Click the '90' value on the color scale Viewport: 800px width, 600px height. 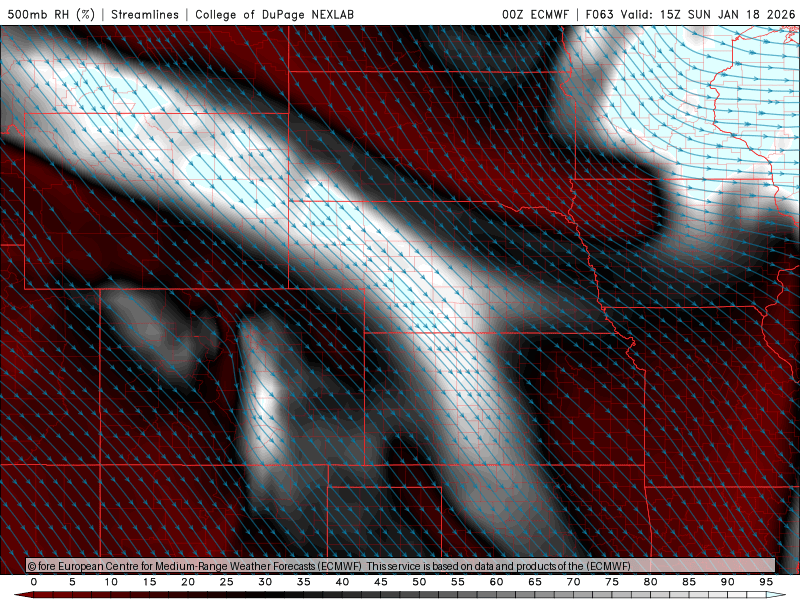click(x=728, y=582)
